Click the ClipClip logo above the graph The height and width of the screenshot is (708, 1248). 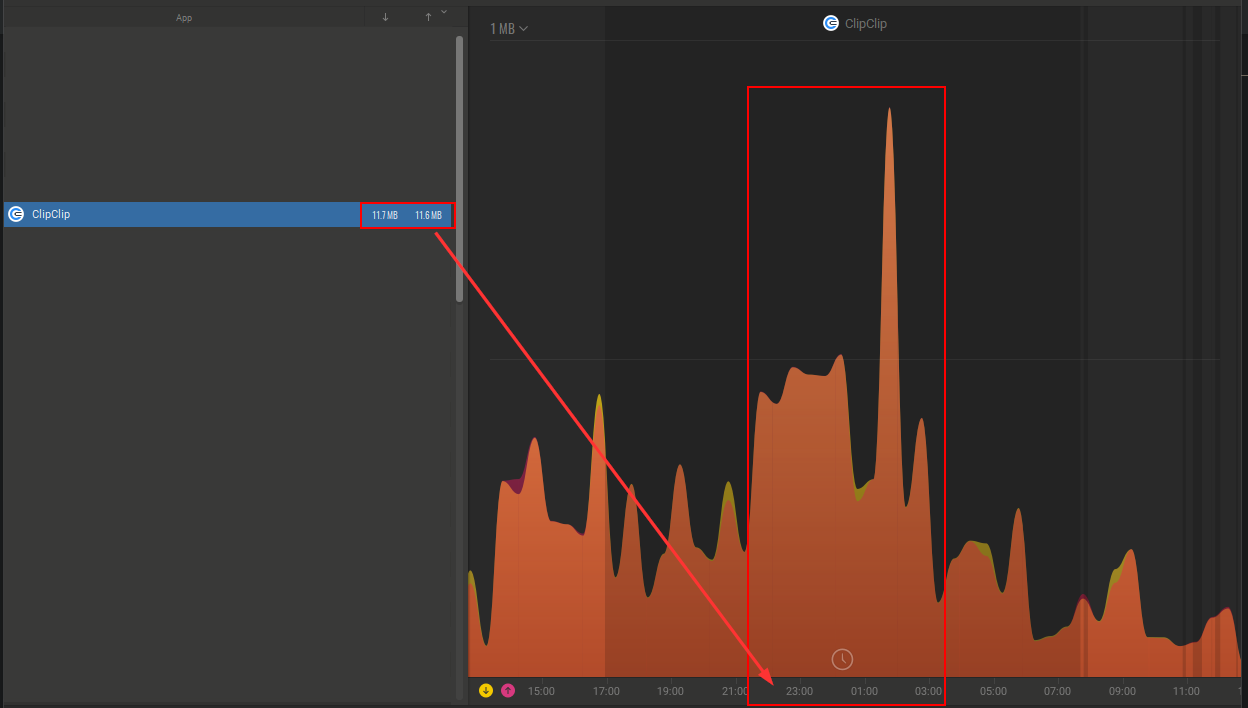831,23
